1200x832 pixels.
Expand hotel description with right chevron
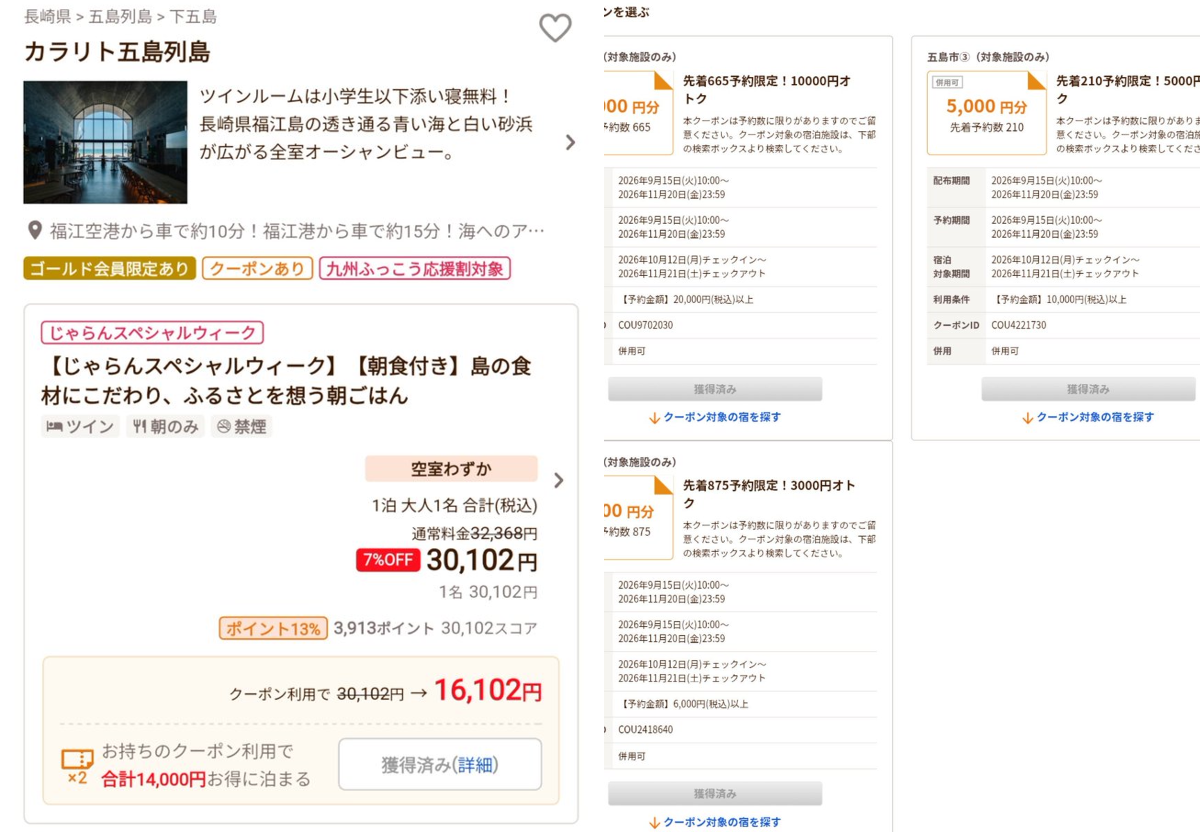570,142
